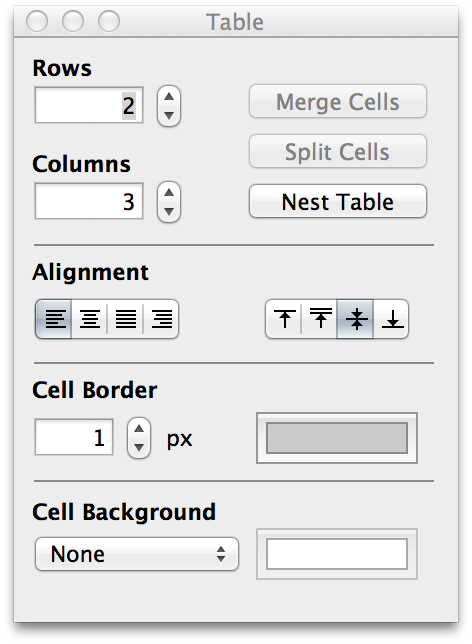Click the Merge Cells button

point(338,101)
